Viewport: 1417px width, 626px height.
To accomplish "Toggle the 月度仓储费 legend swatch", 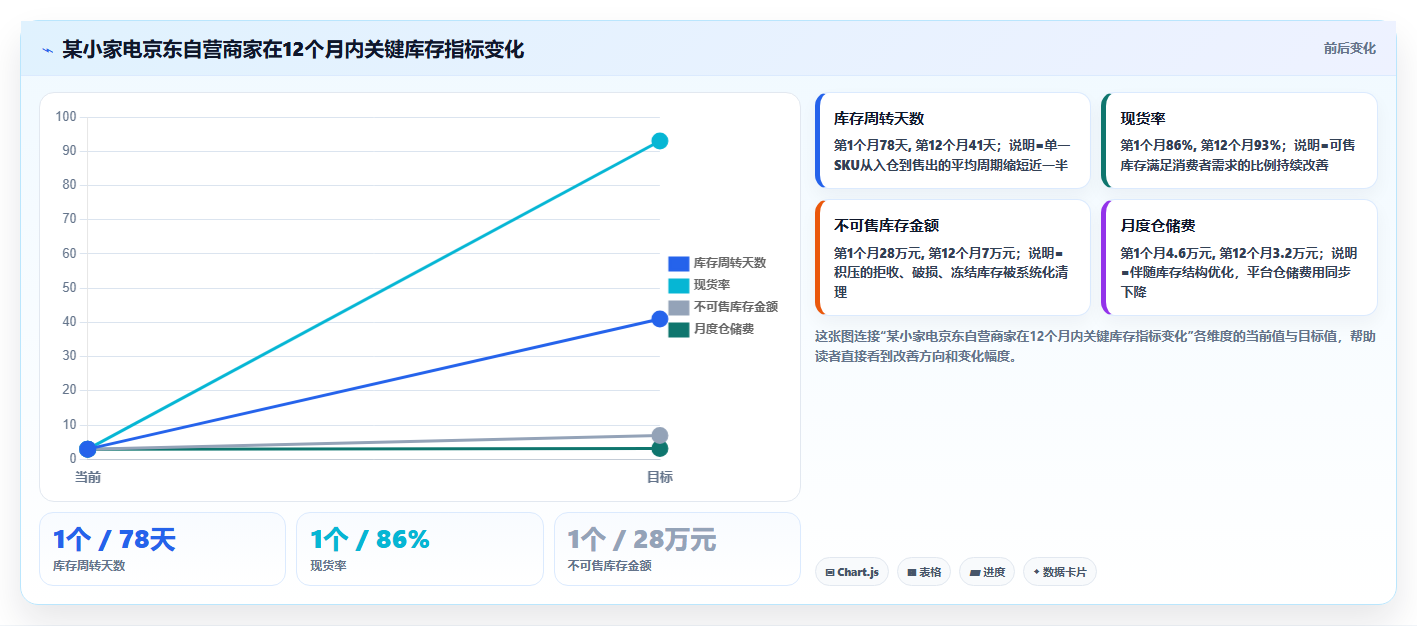I will click(679, 329).
